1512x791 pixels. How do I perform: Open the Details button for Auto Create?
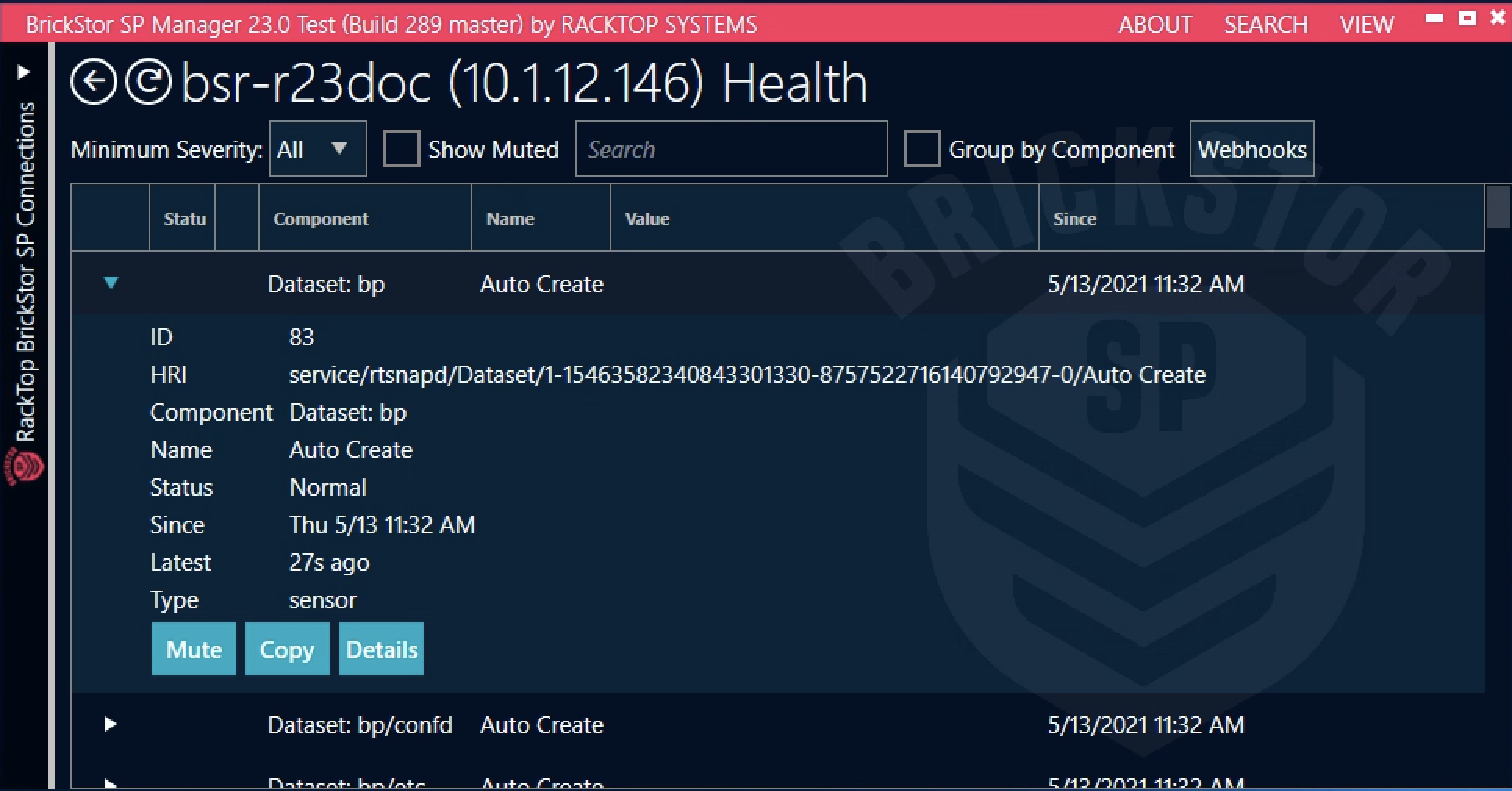(x=382, y=649)
